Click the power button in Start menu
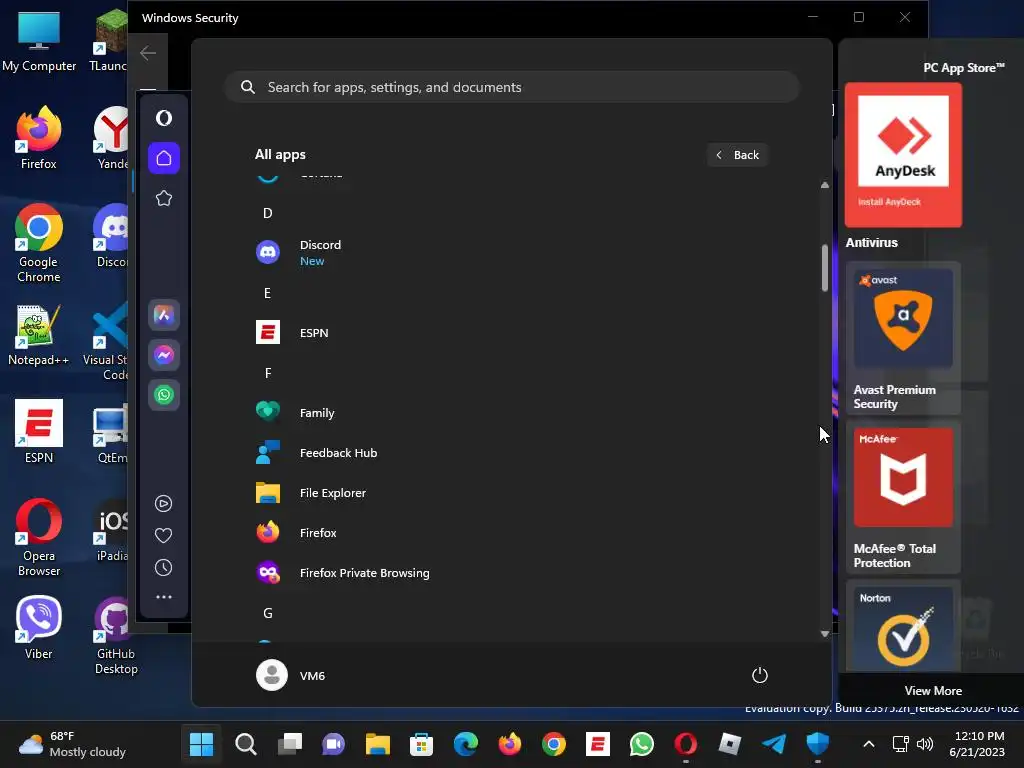This screenshot has height=768, width=1024. (x=760, y=675)
